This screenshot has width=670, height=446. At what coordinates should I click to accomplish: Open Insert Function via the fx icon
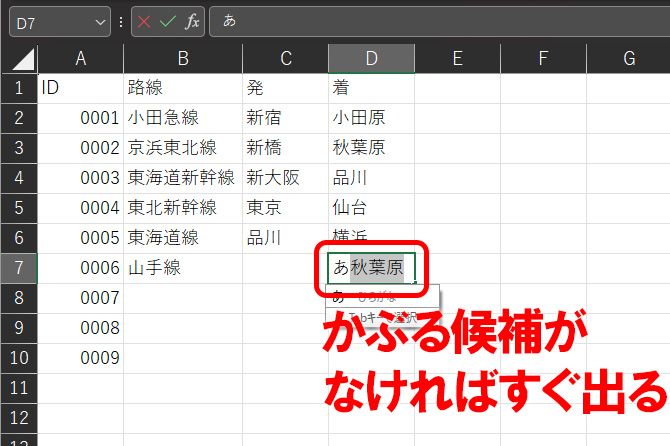click(x=192, y=21)
